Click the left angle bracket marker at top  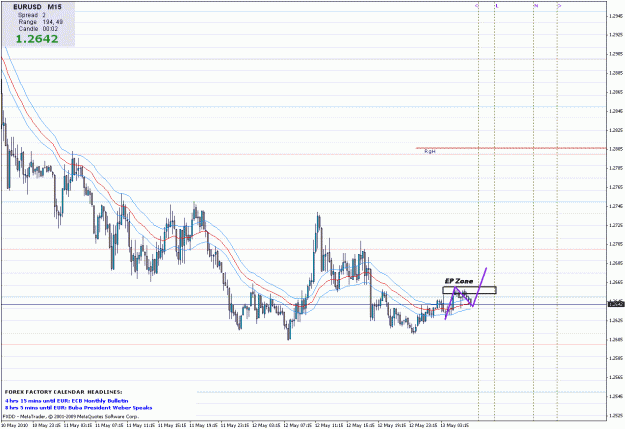477,6
